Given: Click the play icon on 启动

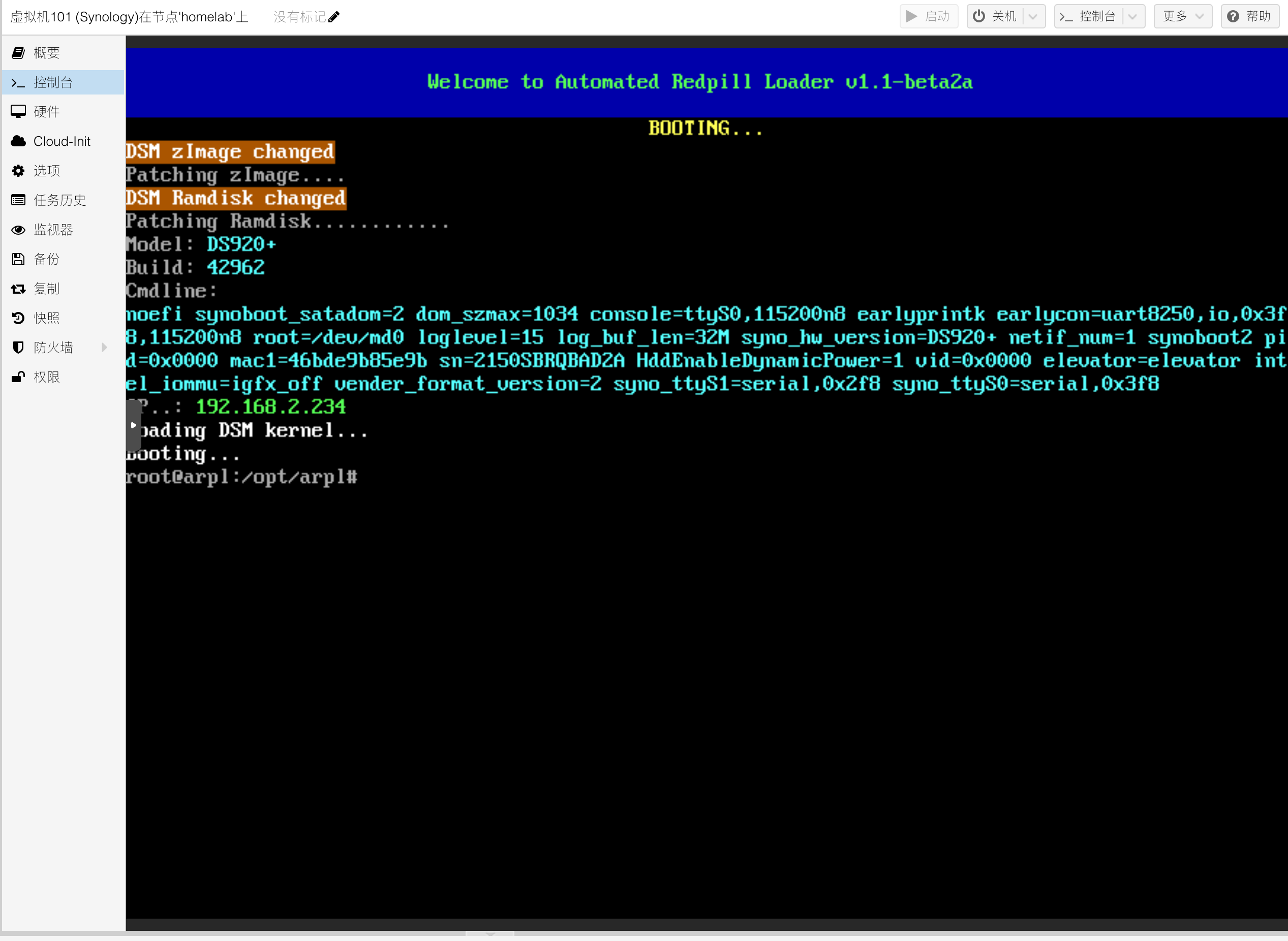Looking at the screenshot, I should [911, 17].
